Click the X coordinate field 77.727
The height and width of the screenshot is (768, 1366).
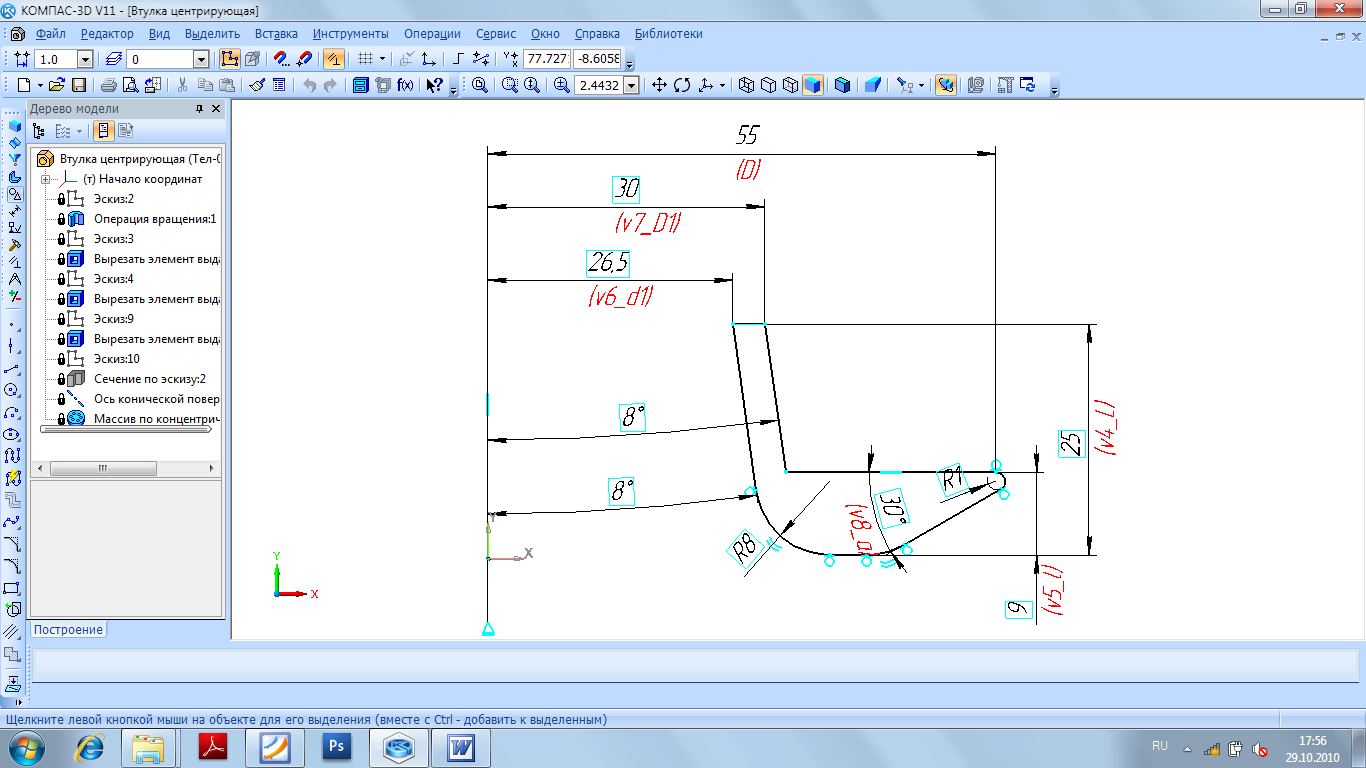(546, 59)
